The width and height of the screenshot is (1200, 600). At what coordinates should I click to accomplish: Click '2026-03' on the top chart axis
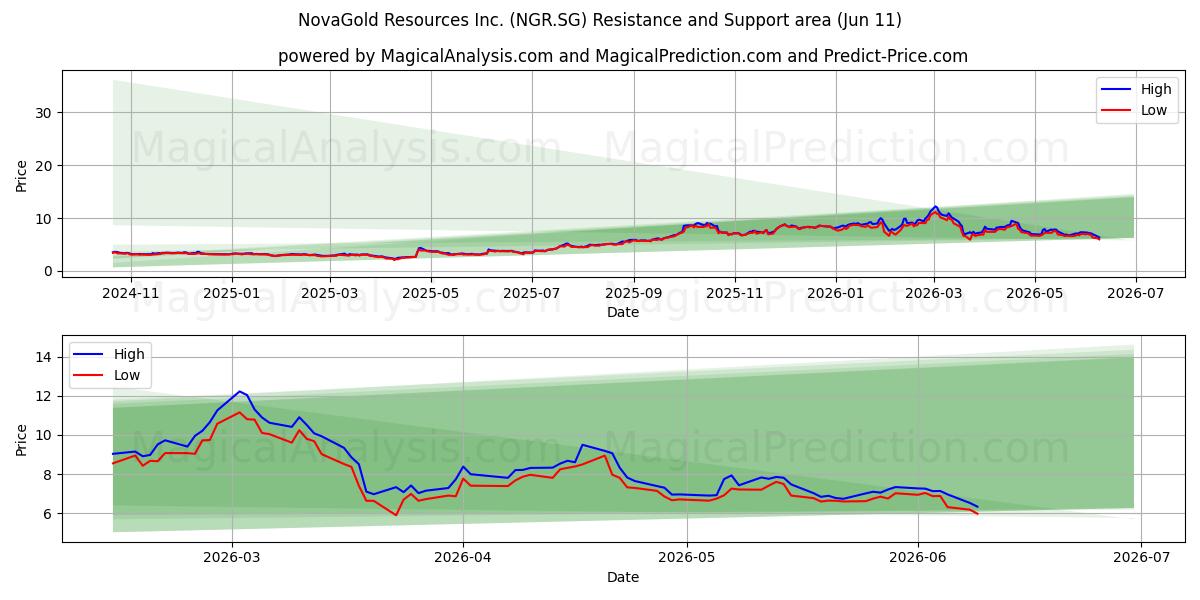coord(933,293)
